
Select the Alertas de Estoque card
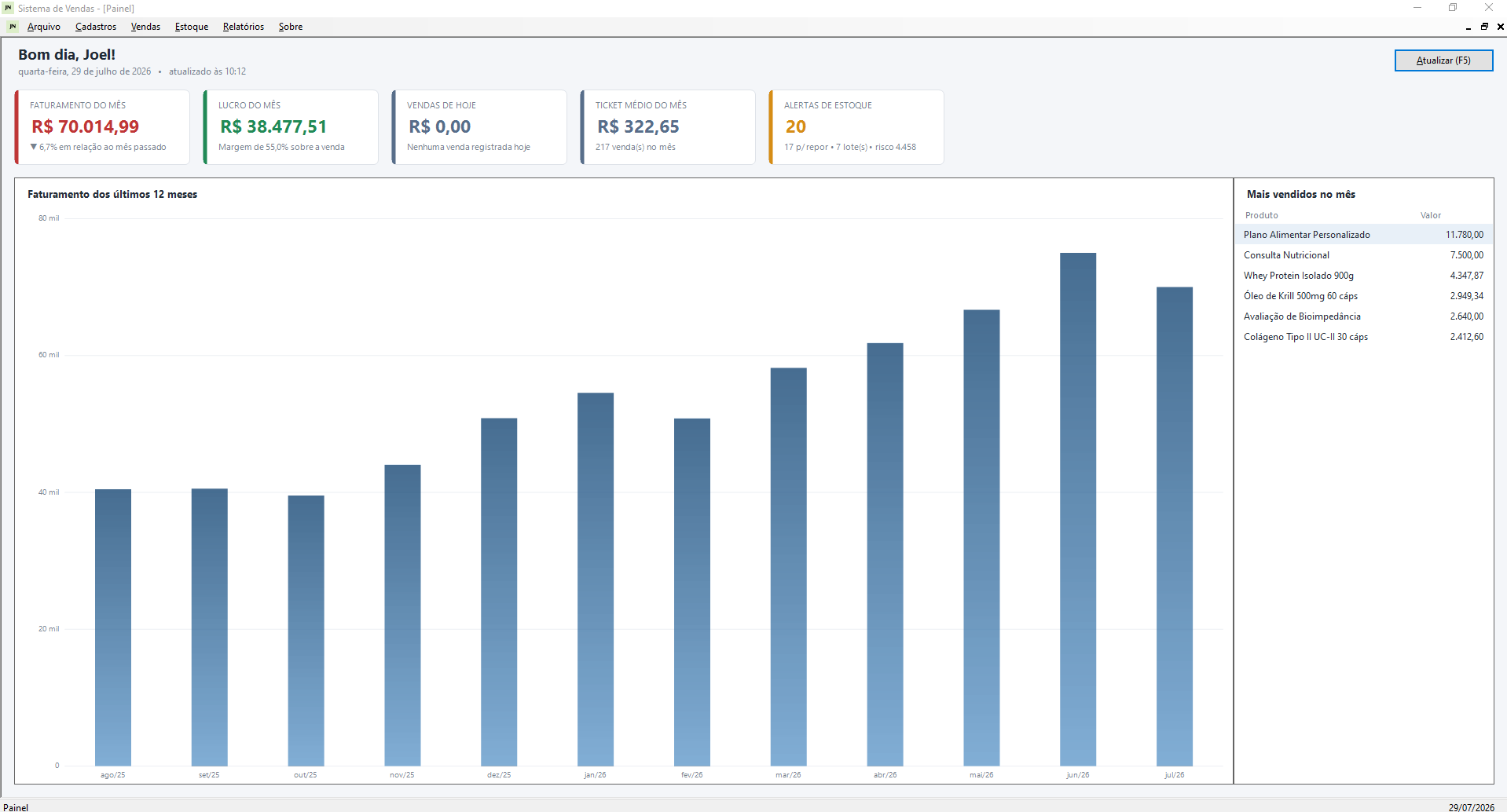(x=856, y=127)
